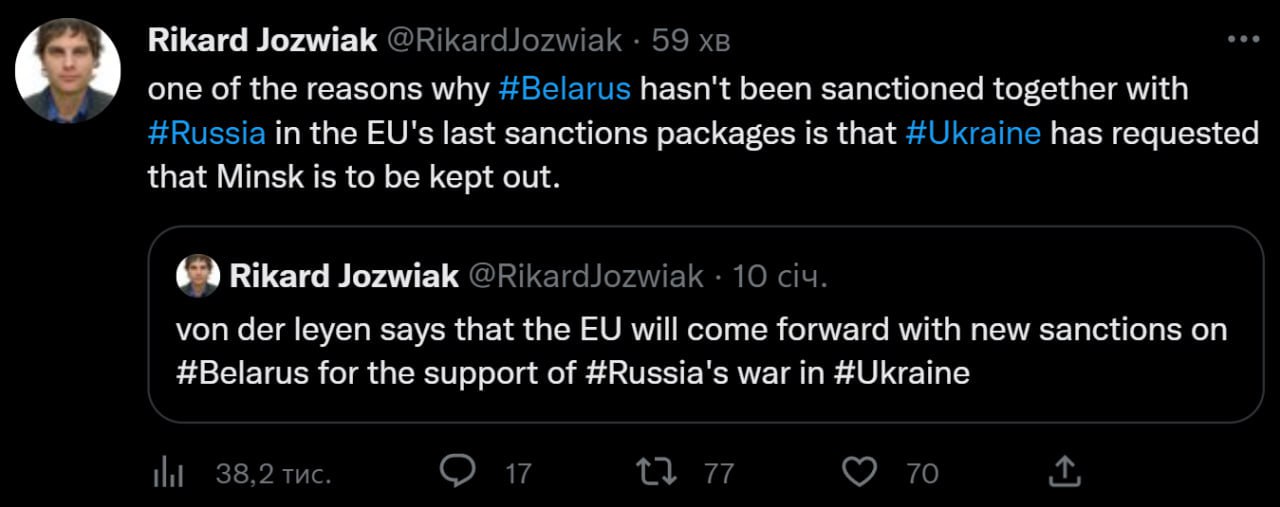
Task: Open the #Belarus hashtag in main tweet
Action: [564, 88]
